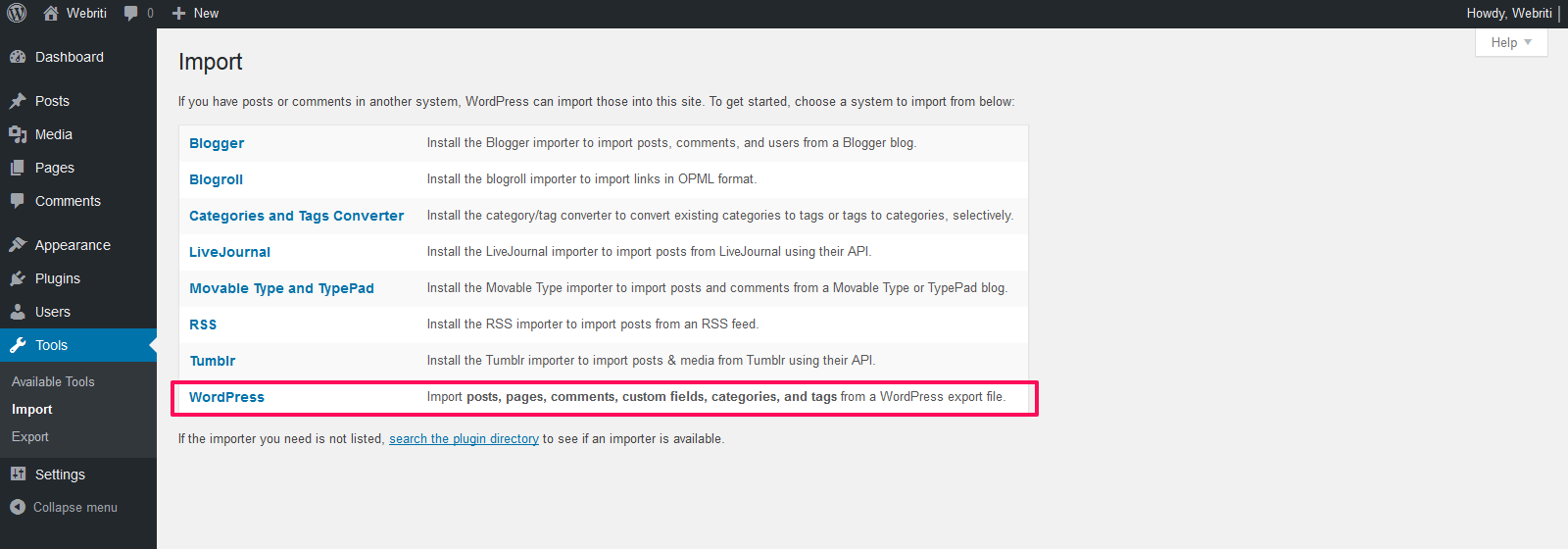Select the Import submenu item
1568x549 pixels.
click(32, 409)
